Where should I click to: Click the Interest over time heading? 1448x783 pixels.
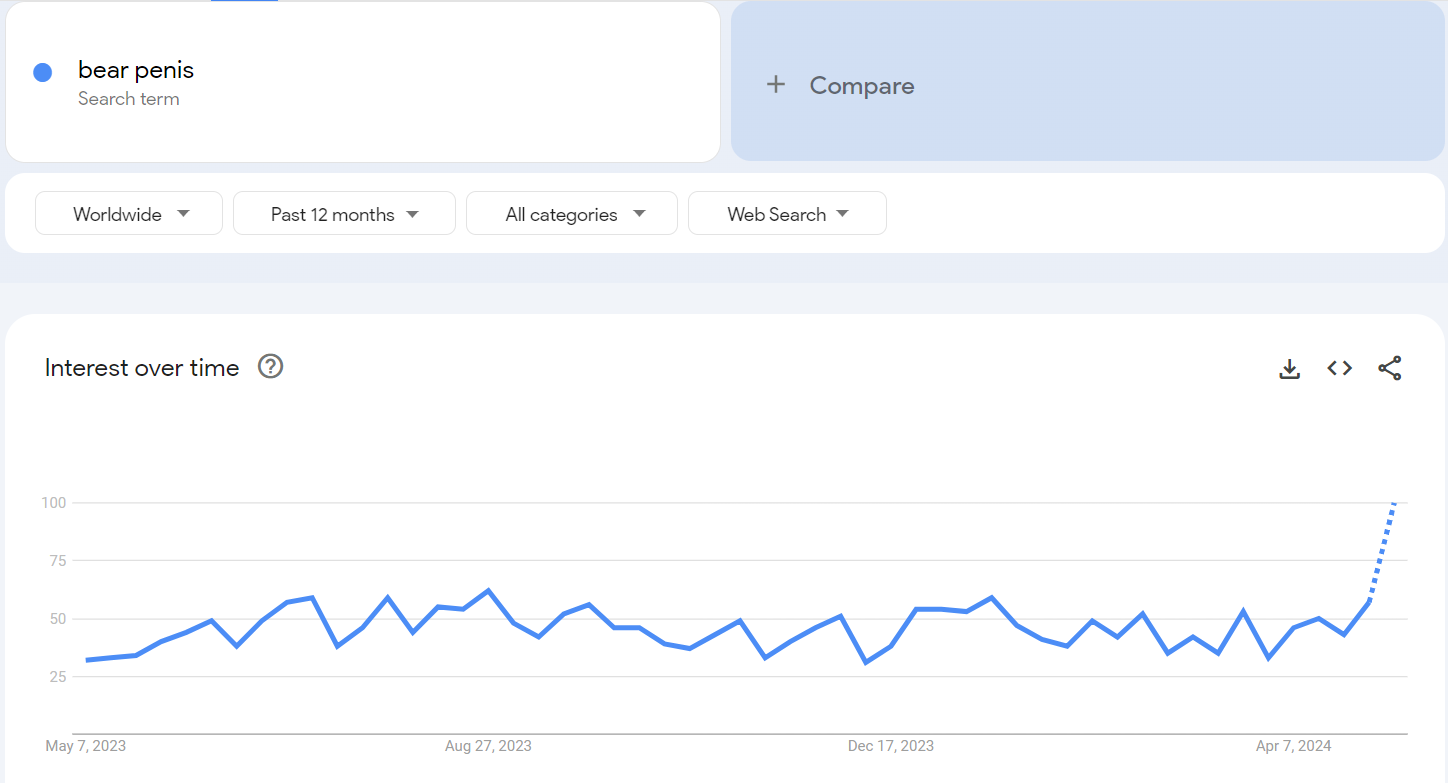[x=142, y=368]
